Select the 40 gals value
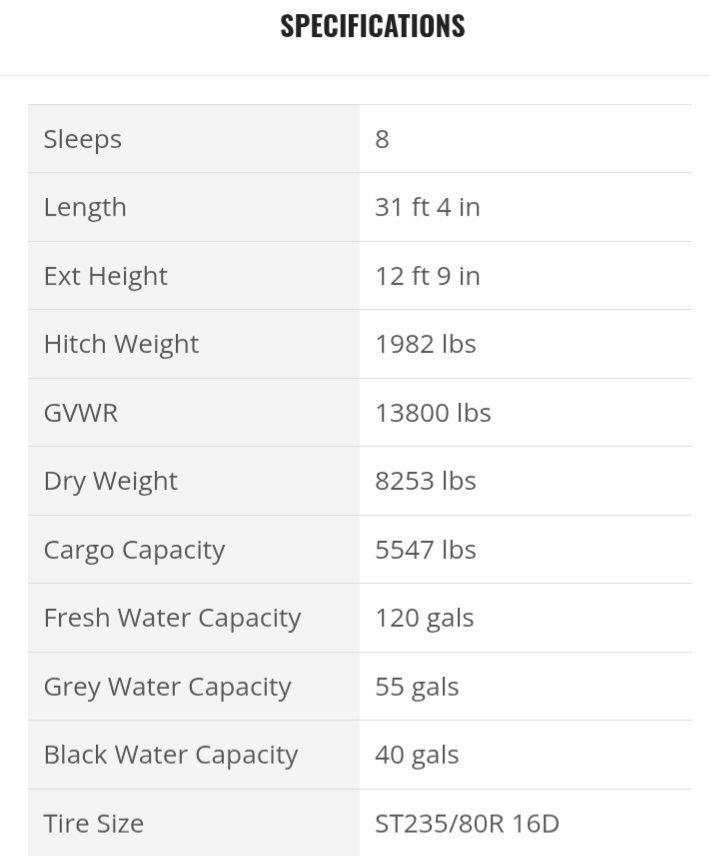This screenshot has height=856, width=710. pos(417,755)
